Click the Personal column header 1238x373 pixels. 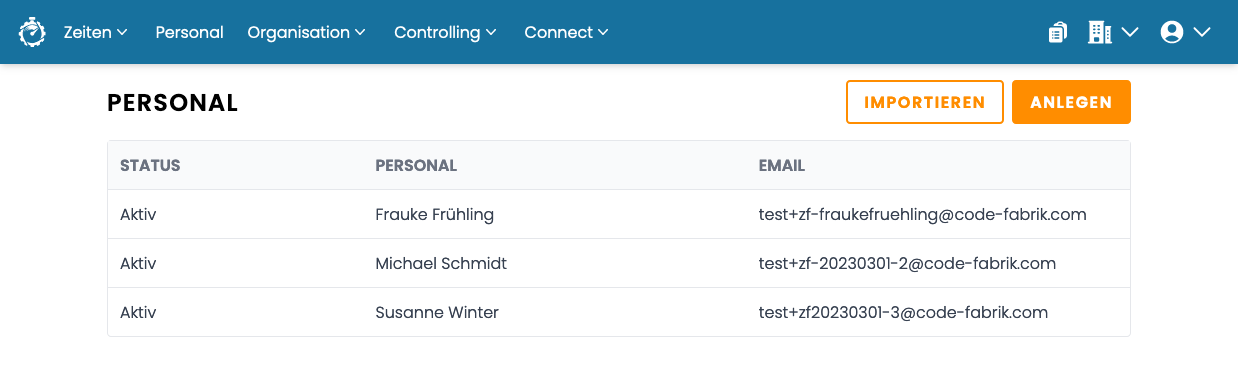pyautogui.click(x=416, y=166)
